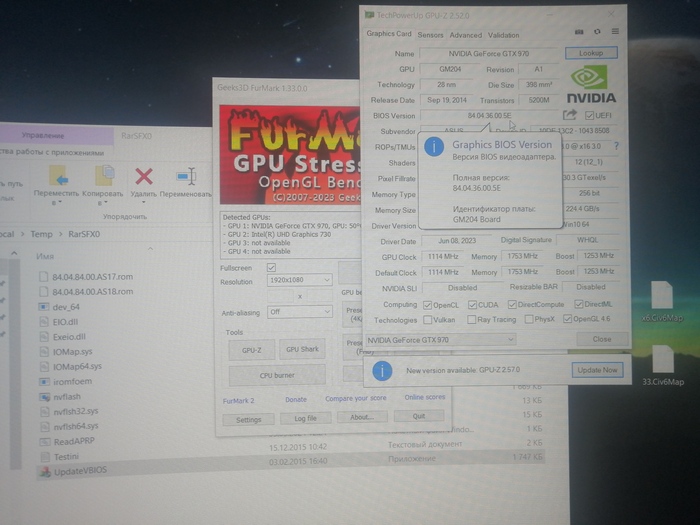Click the GPU-Z refresh icon
700x525 pixels.
point(597,32)
